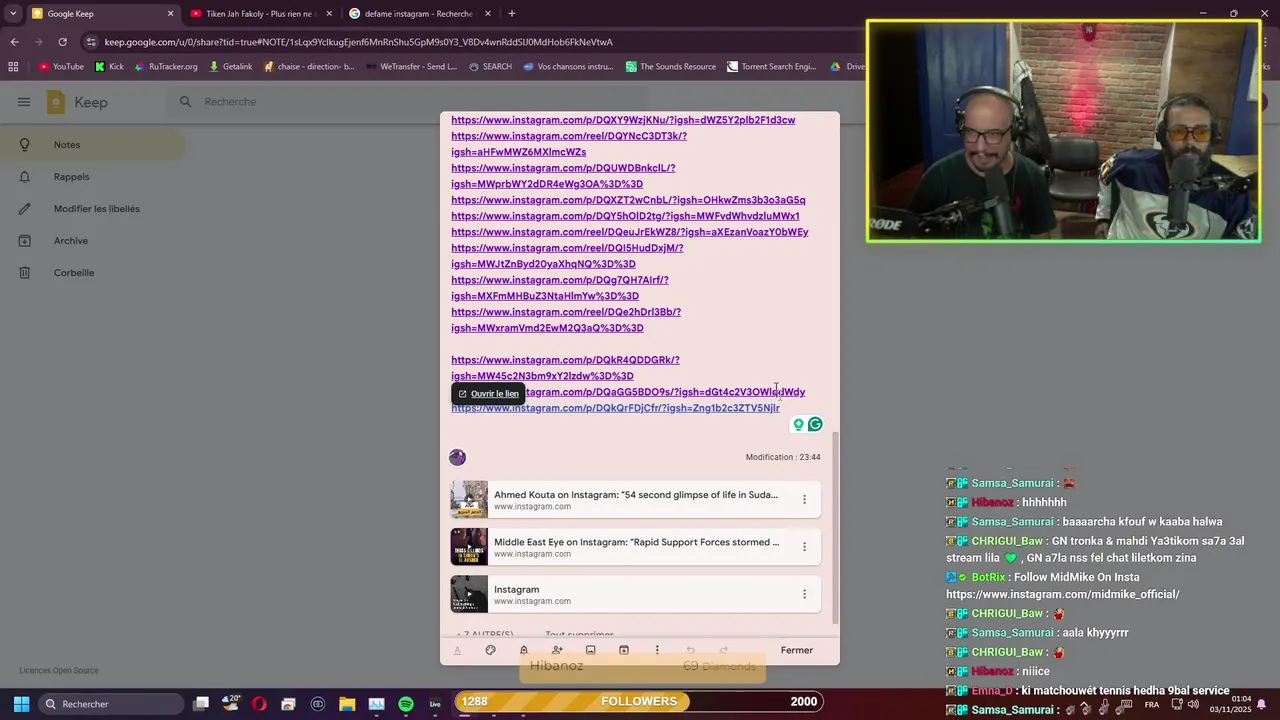The width and height of the screenshot is (1280, 720).
Task: Open the Live app on the taskbar
Action: coord(435,704)
